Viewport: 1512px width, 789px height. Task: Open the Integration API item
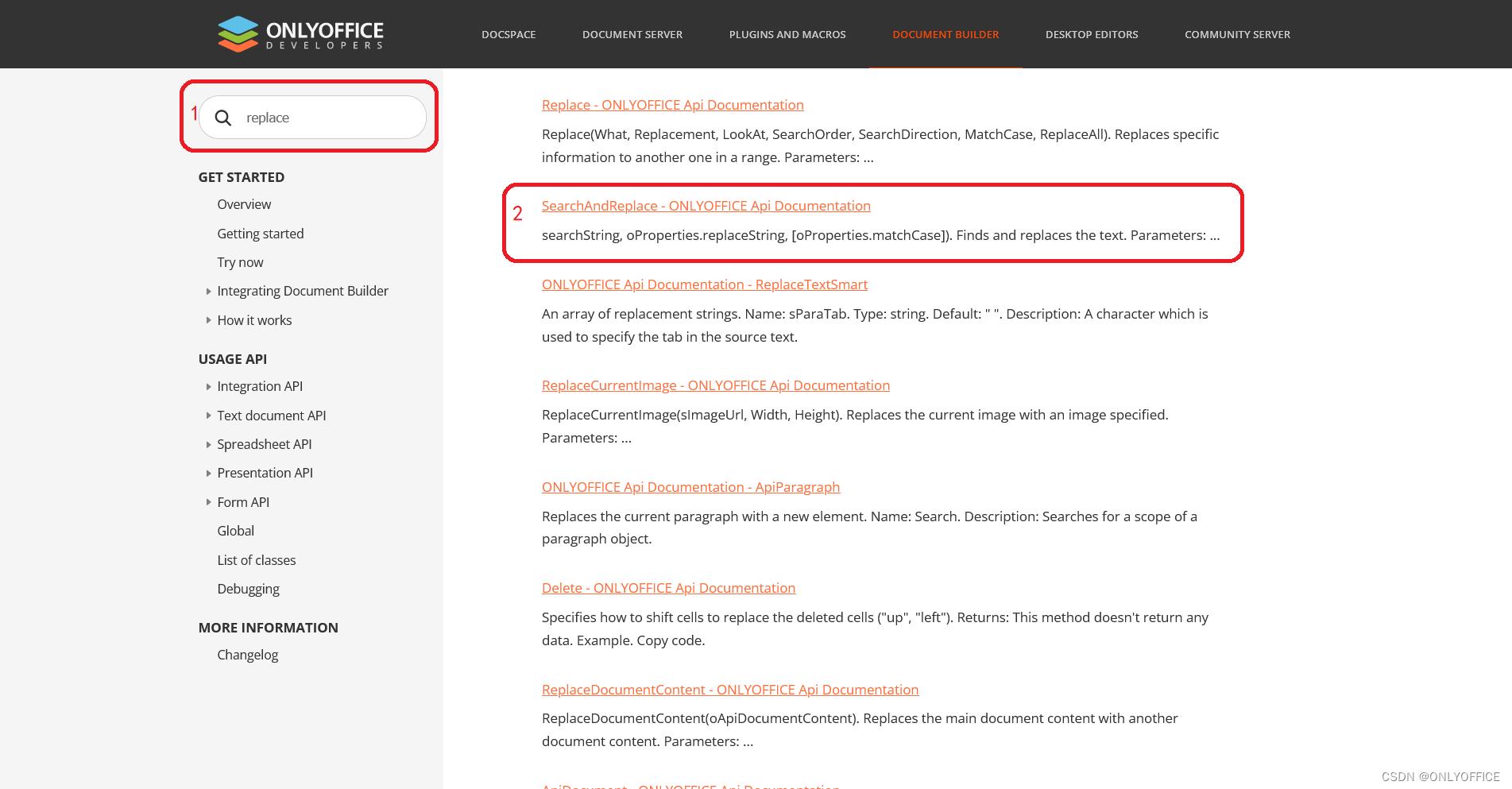[260, 386]
